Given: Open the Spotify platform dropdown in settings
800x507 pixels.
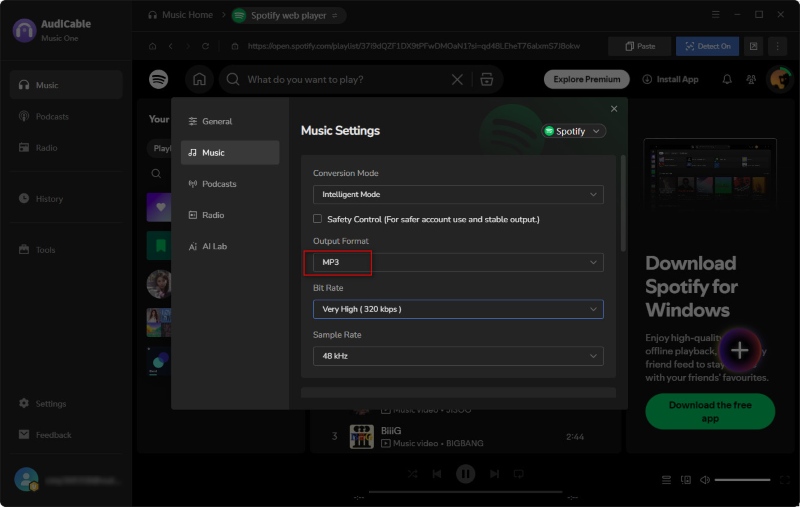Looking at the screenshot, I should pyautogui.click(x=573, y=131).
